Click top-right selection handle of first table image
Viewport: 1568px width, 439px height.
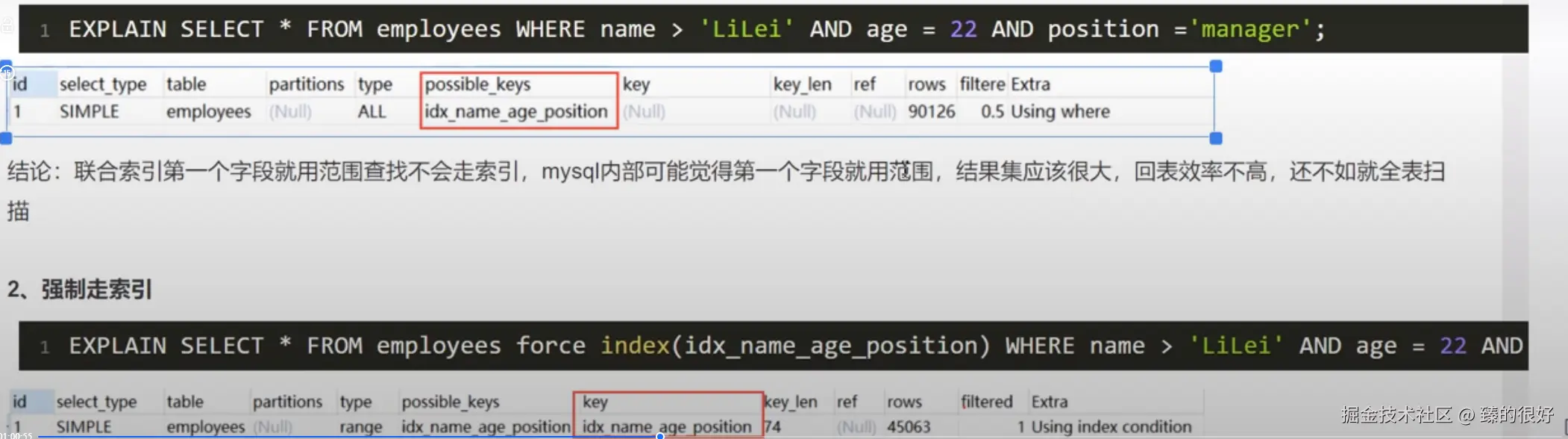coord(1216,66)
